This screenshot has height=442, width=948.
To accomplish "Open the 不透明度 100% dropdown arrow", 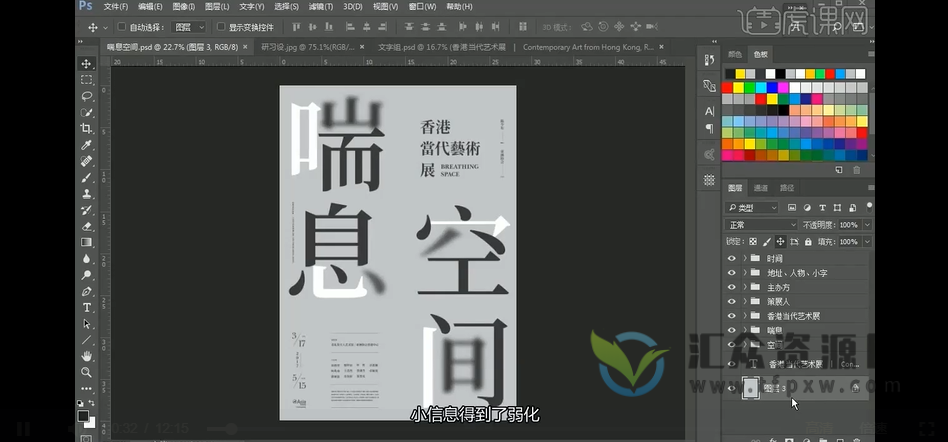I will pos(868,225).
